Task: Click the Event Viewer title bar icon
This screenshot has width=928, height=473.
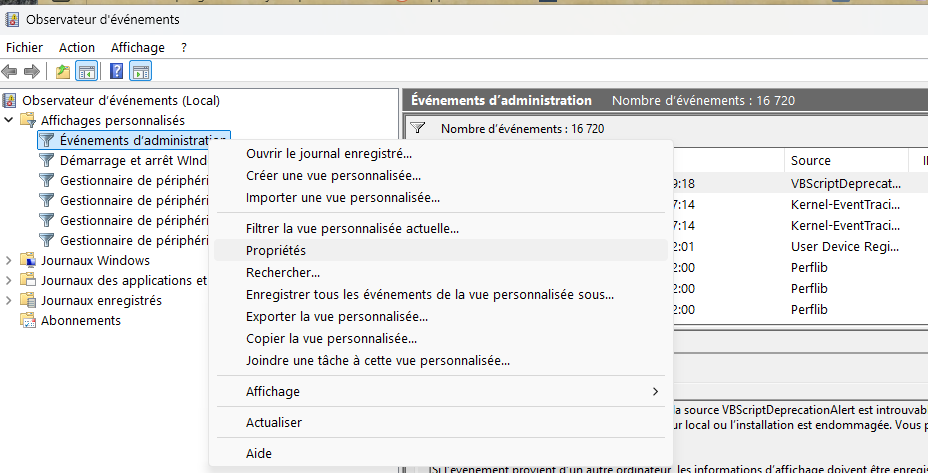Action: [x=11, y=20]
